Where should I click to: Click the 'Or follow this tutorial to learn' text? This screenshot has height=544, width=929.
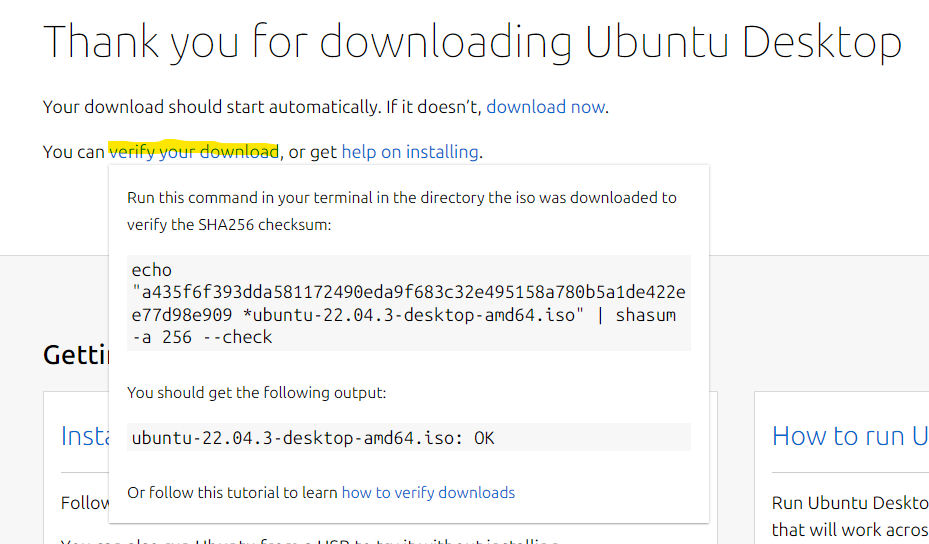(232, 492)
